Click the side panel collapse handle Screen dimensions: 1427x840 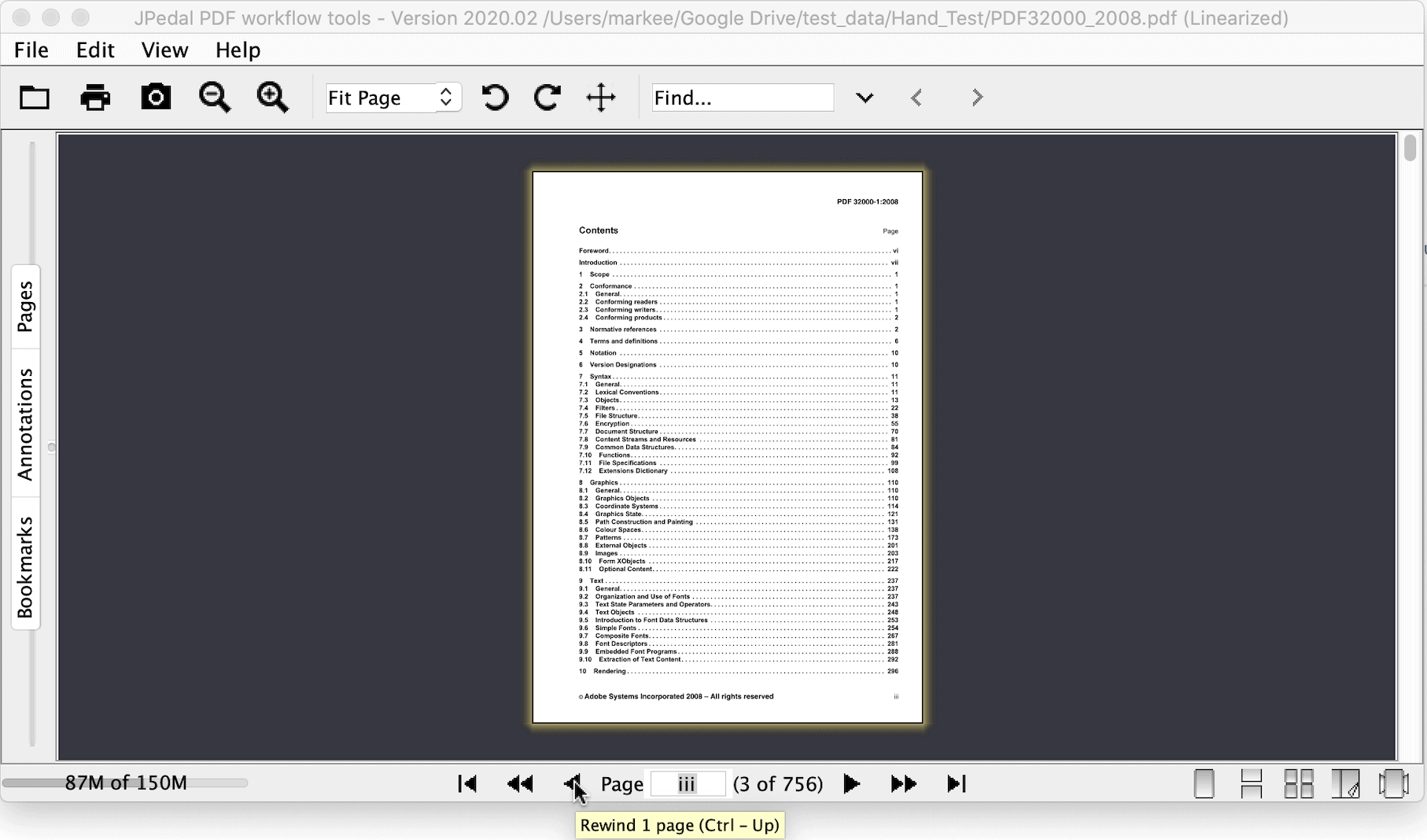click(x=51, y=448)
